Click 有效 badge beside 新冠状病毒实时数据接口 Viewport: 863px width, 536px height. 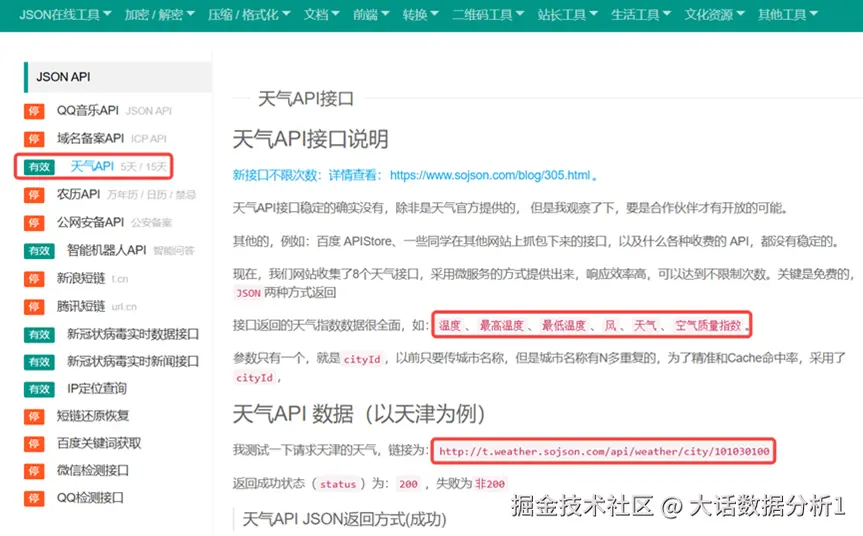coord(39,335)
